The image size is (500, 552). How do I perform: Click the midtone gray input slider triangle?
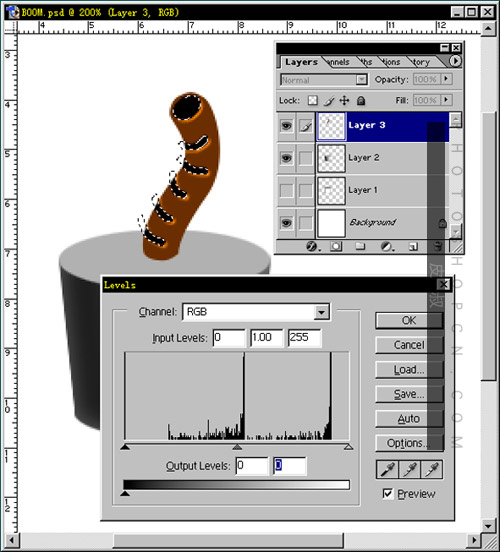click(237, 447)
